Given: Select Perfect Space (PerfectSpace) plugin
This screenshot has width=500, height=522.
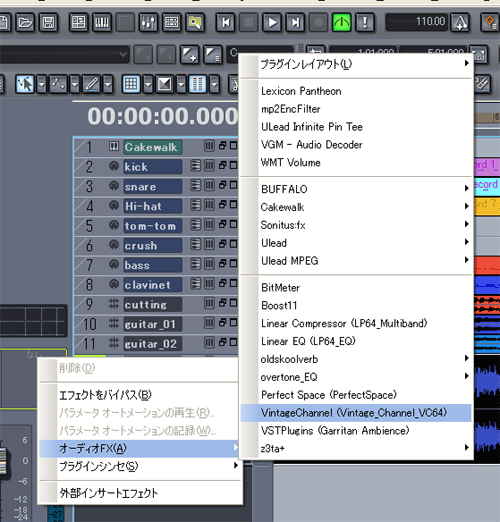Looking at the screenshot, I should coord(356,395).
